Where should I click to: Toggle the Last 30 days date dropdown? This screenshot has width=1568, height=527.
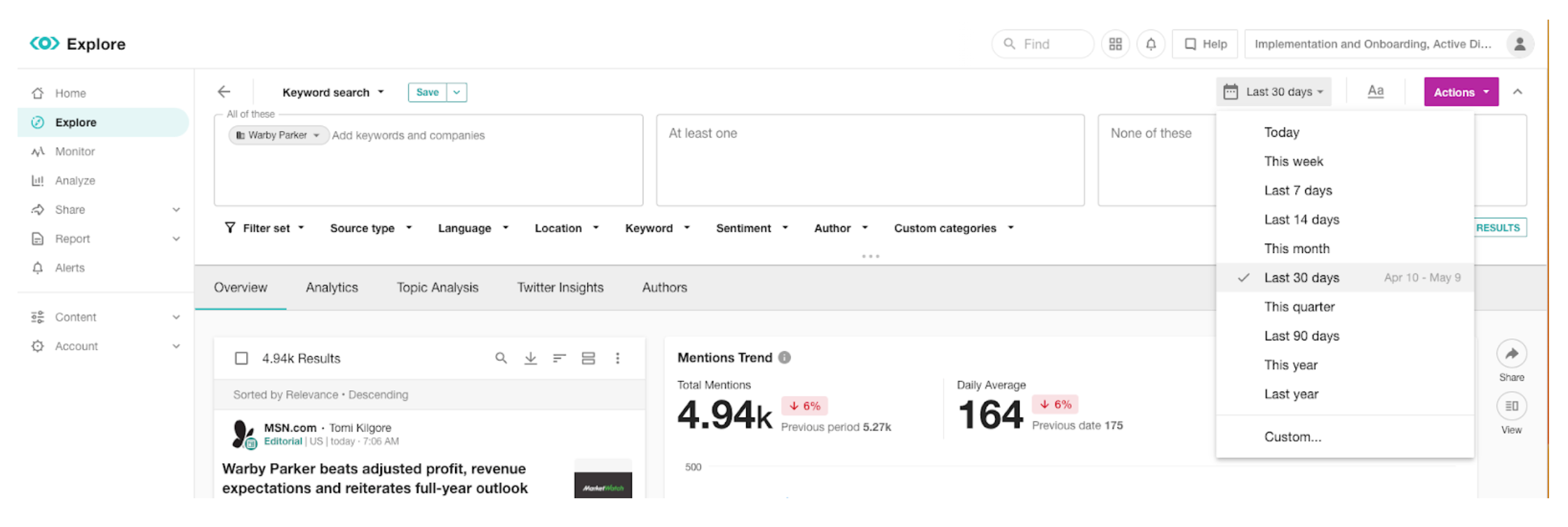pyautogui.click(x=1273, y=92)
